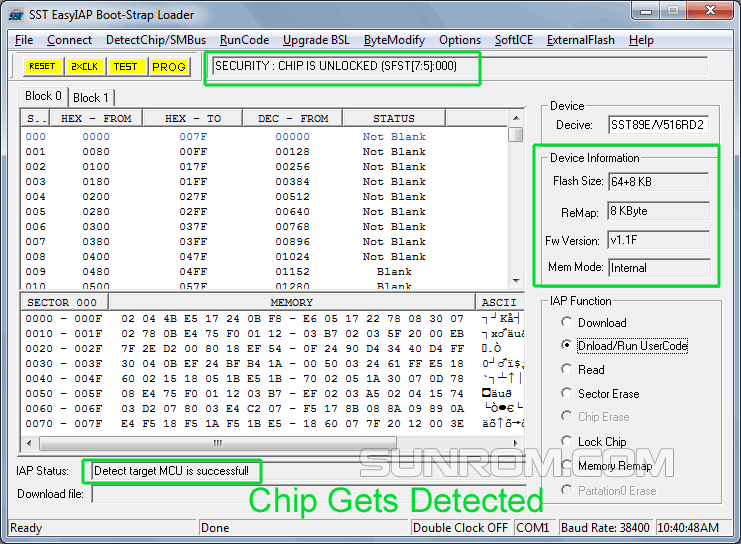This screenshot has height=544, width=741.
Task: Open the DetectChip/SMBus menu
Action: [x=156, y=40]
